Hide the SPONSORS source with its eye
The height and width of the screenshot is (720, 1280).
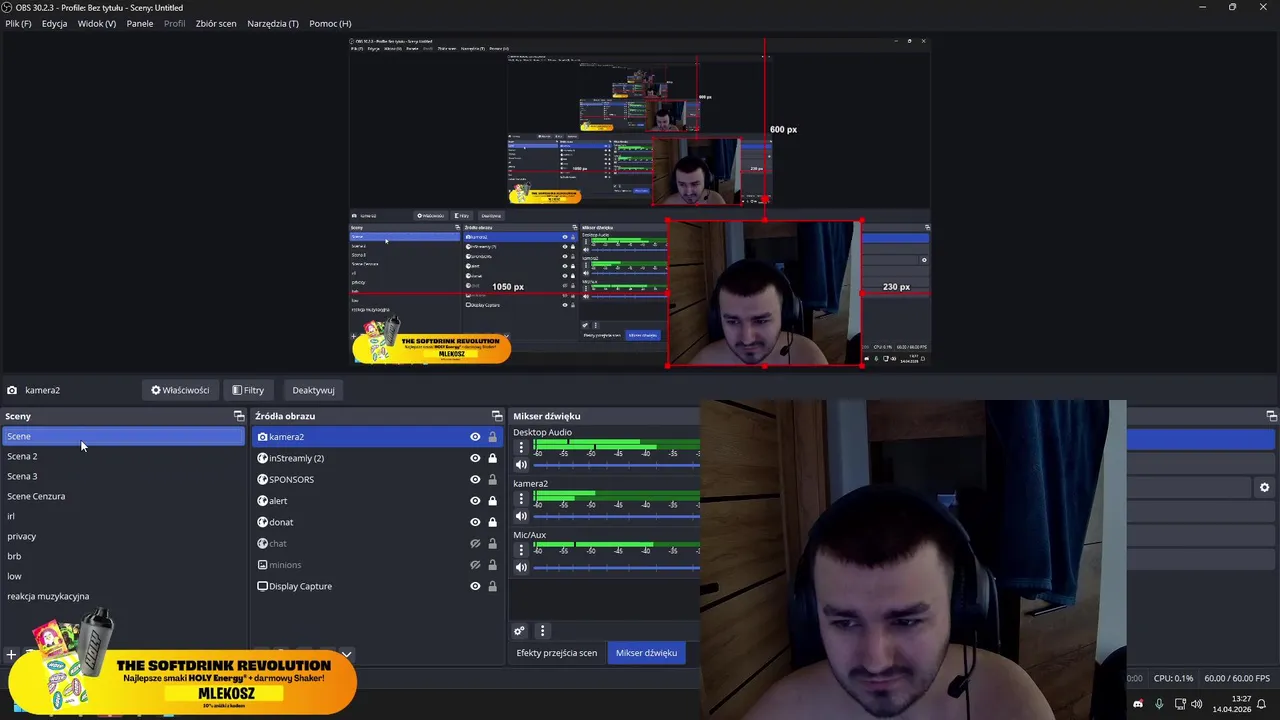(475, 479)
